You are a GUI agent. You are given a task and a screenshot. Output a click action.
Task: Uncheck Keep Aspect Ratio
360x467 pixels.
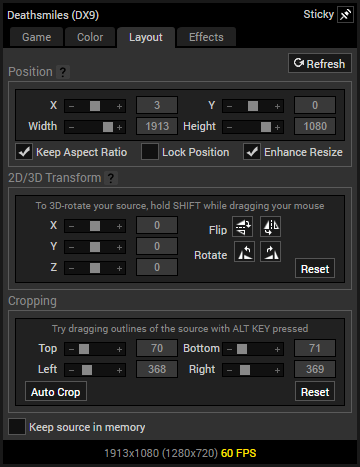[x=24, y=152]
